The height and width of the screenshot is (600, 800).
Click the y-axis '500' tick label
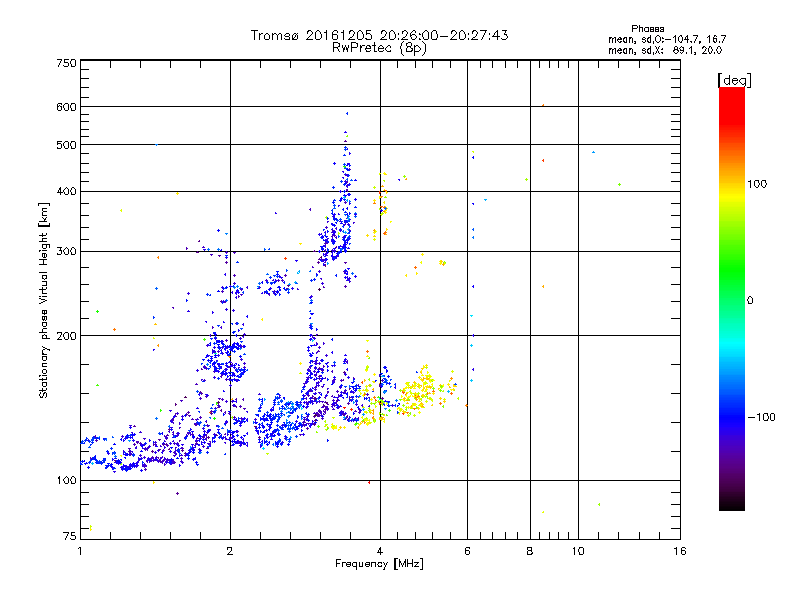click(66, 145)
